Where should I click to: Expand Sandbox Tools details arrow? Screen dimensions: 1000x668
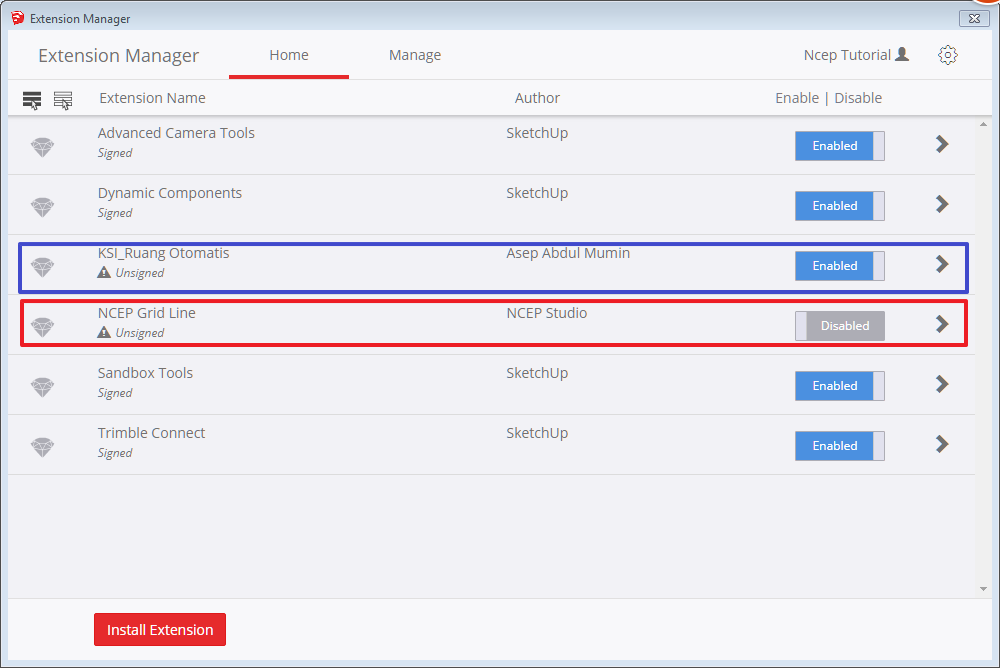tap(942, 384)
